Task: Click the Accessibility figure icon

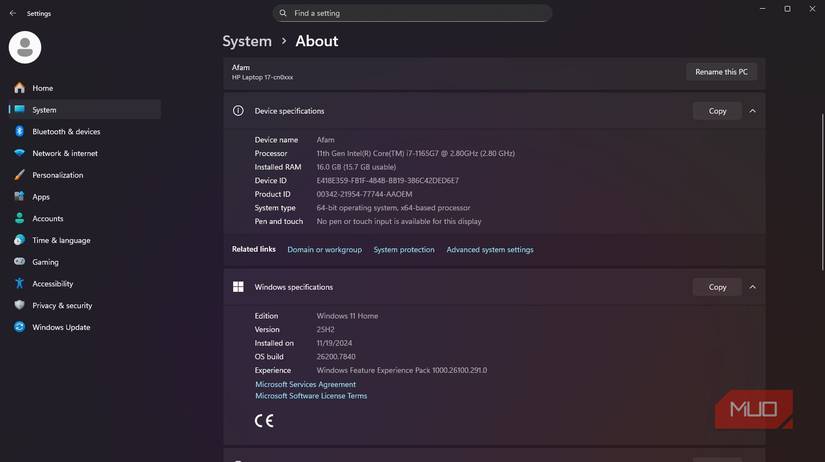Action: 19,284
